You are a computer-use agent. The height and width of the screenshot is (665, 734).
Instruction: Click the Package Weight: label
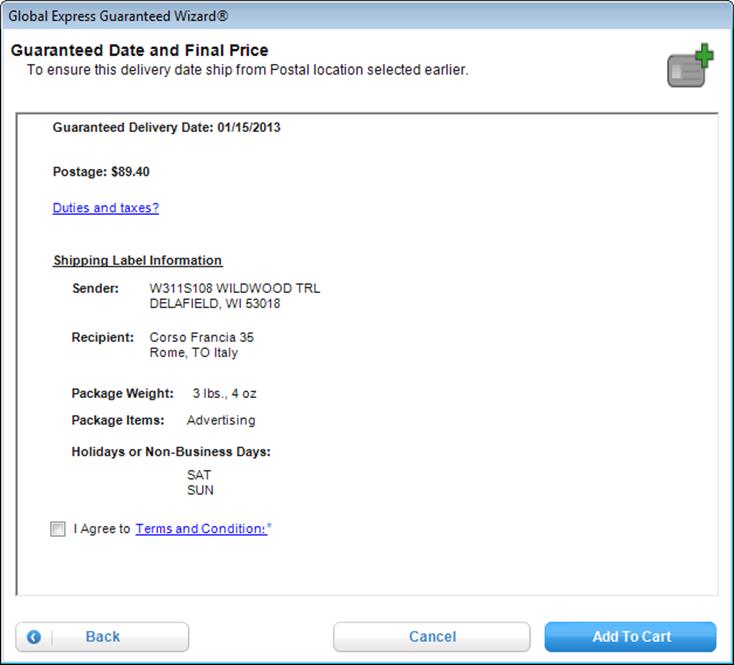pos(123,393)
